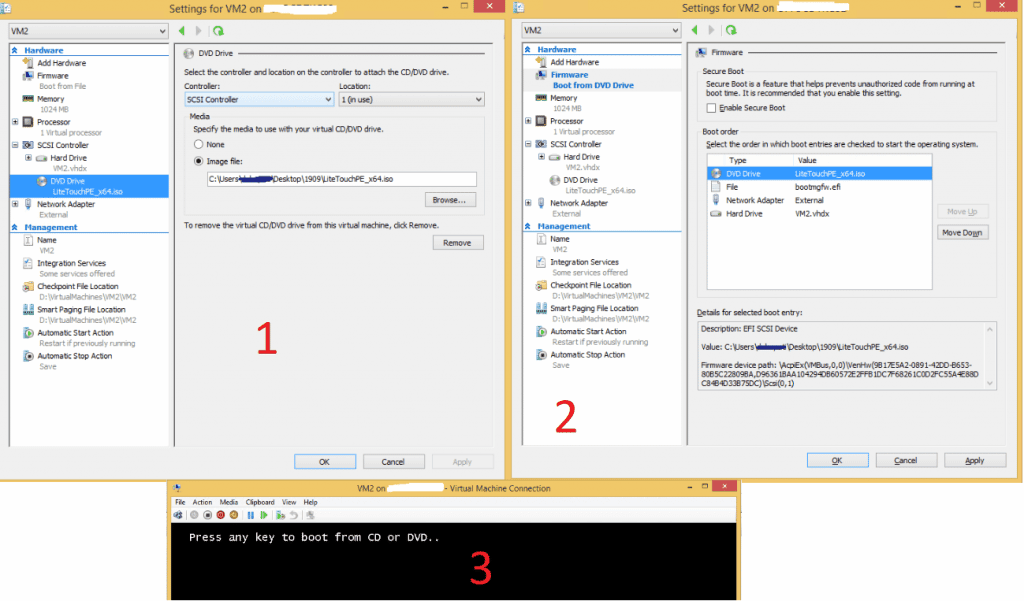
Task: Click Apply in the Firmware settings window
Action: pyautogui.click(x=975, y=461)
